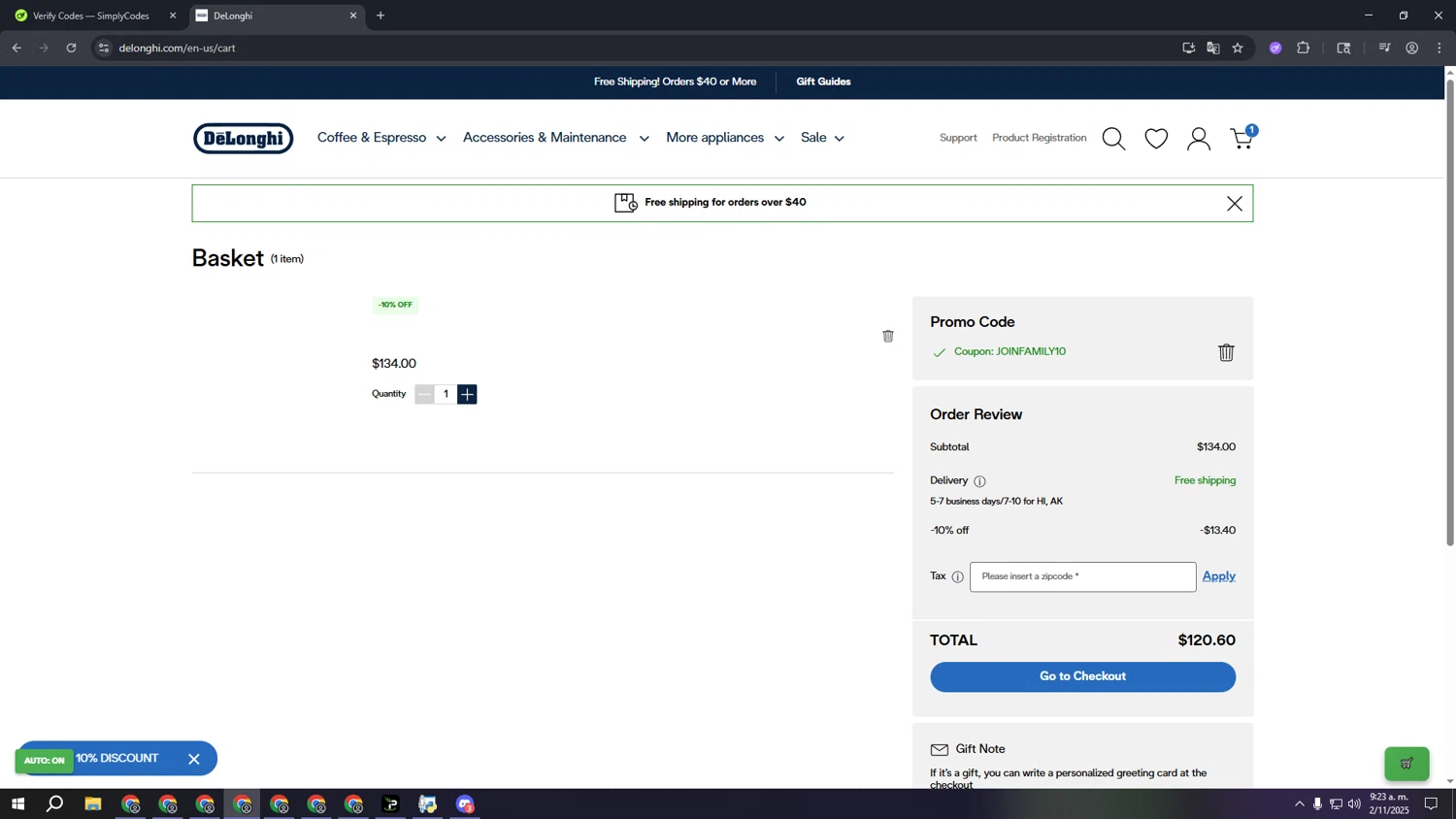Decrease quantity with the minus button
The image size is (1456, 819).
point(424,394)
